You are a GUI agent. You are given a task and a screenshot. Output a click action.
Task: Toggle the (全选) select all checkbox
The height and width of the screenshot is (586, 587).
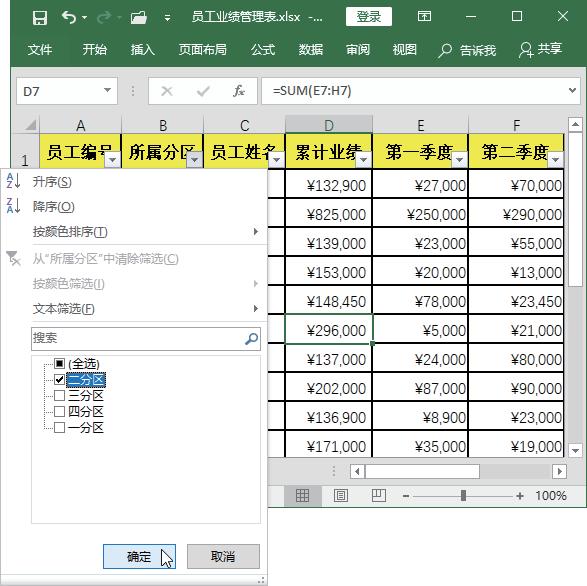(x=59, y=363)
